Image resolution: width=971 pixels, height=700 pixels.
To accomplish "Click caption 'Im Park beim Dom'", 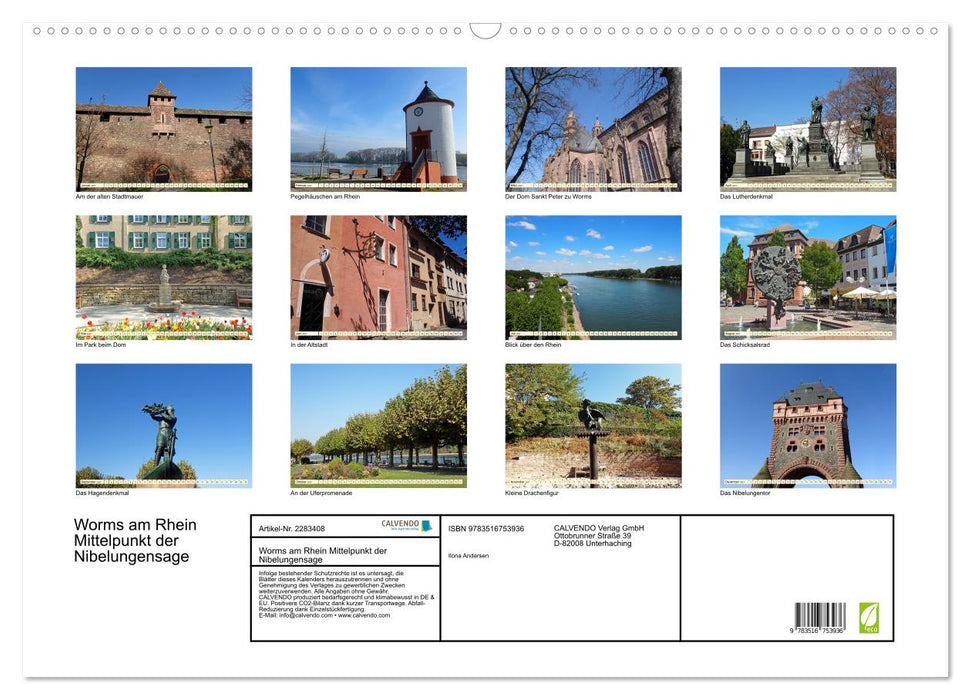I will 101,344.
